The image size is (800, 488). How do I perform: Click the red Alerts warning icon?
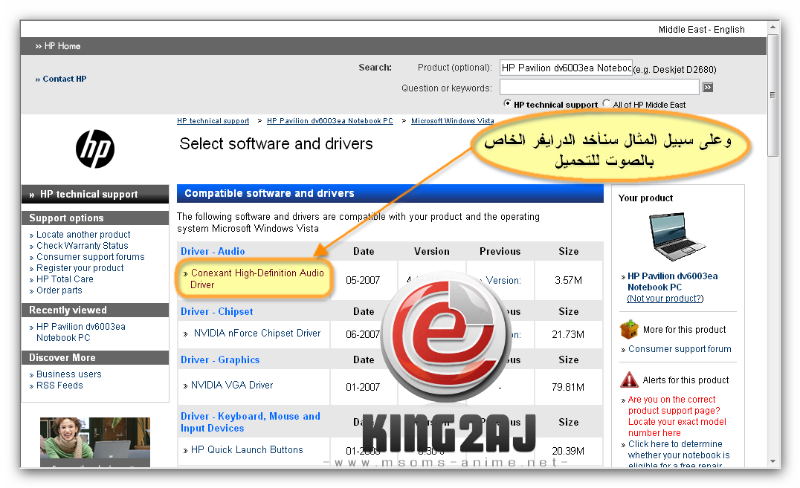click(628, 380)
